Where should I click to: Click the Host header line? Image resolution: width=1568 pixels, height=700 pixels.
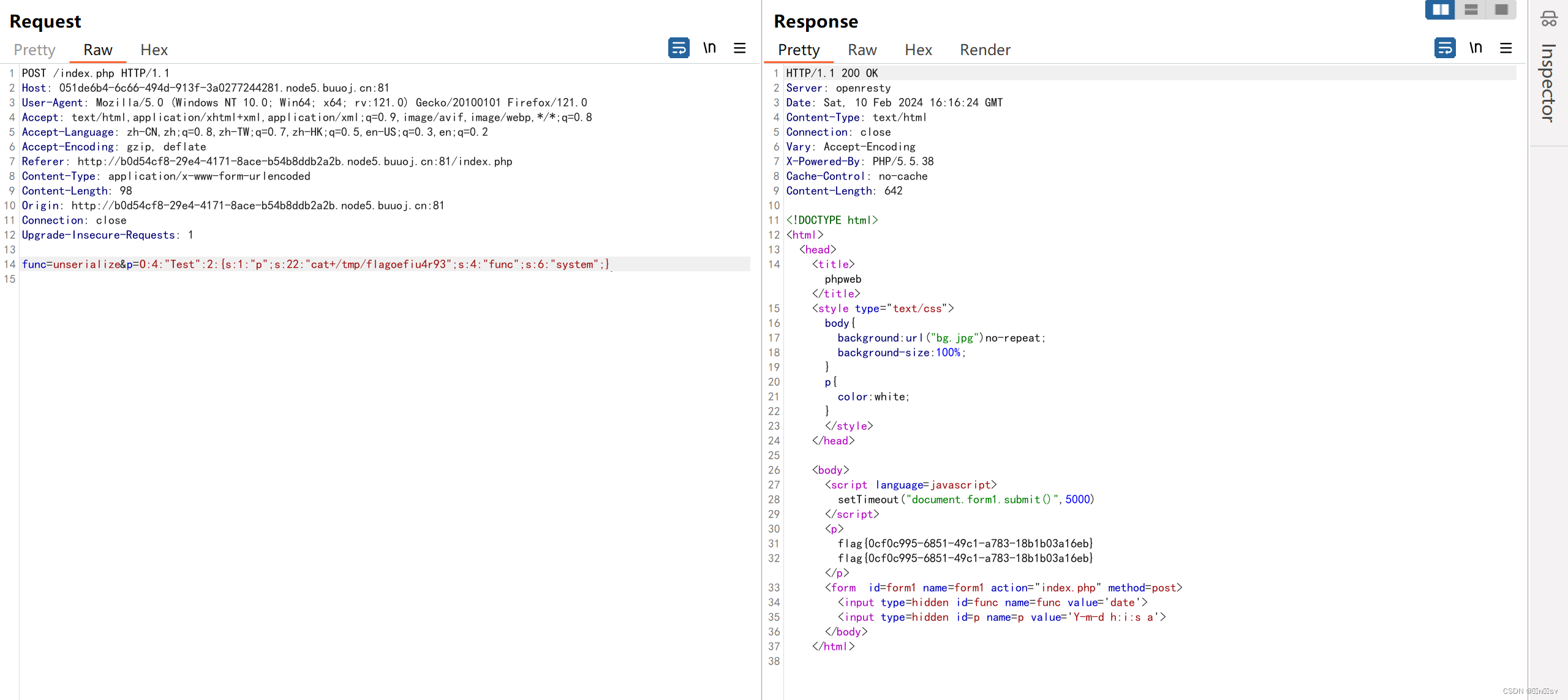click(x=205, y=88)
